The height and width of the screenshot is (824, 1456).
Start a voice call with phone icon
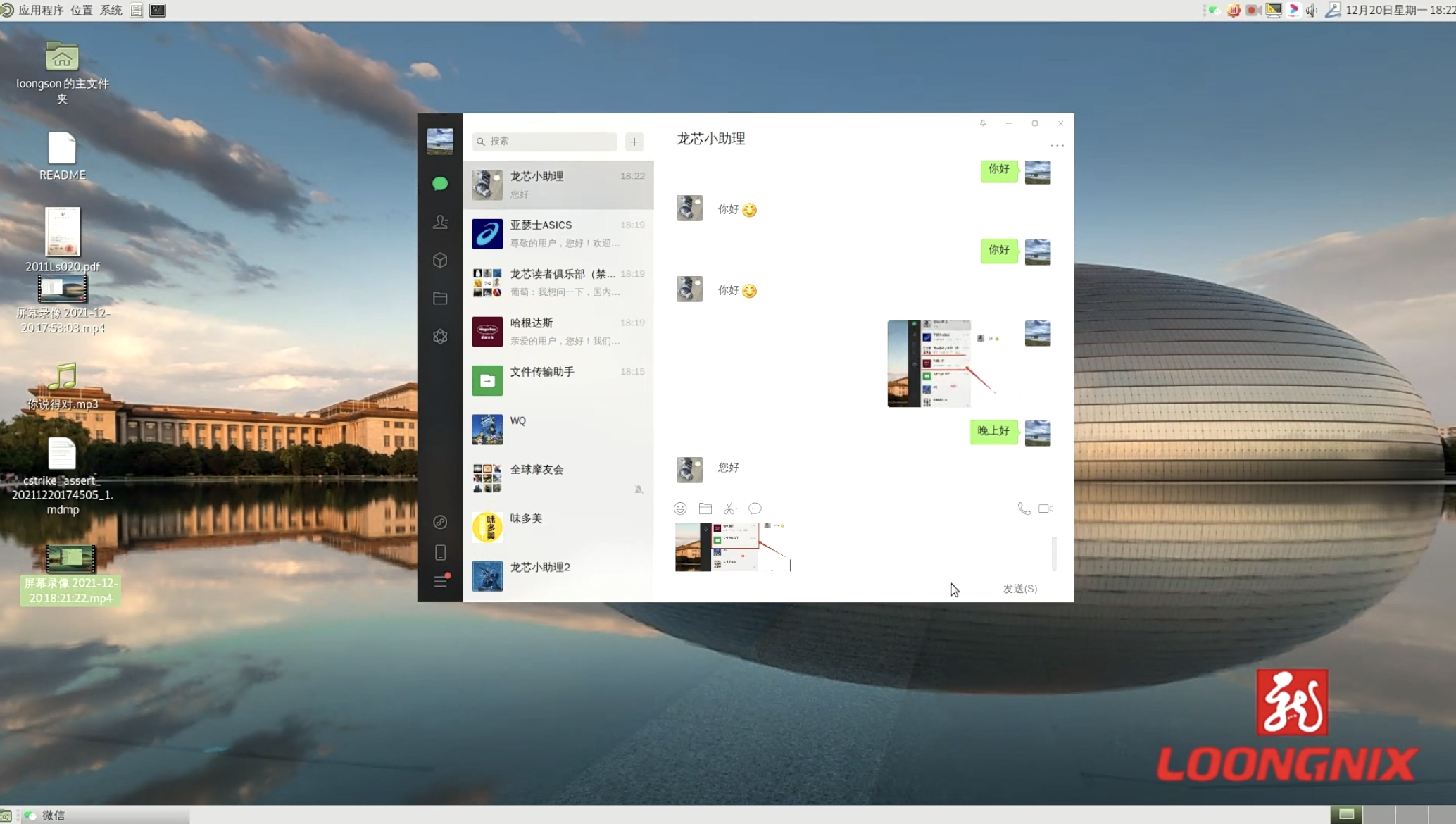point(1024,508)
